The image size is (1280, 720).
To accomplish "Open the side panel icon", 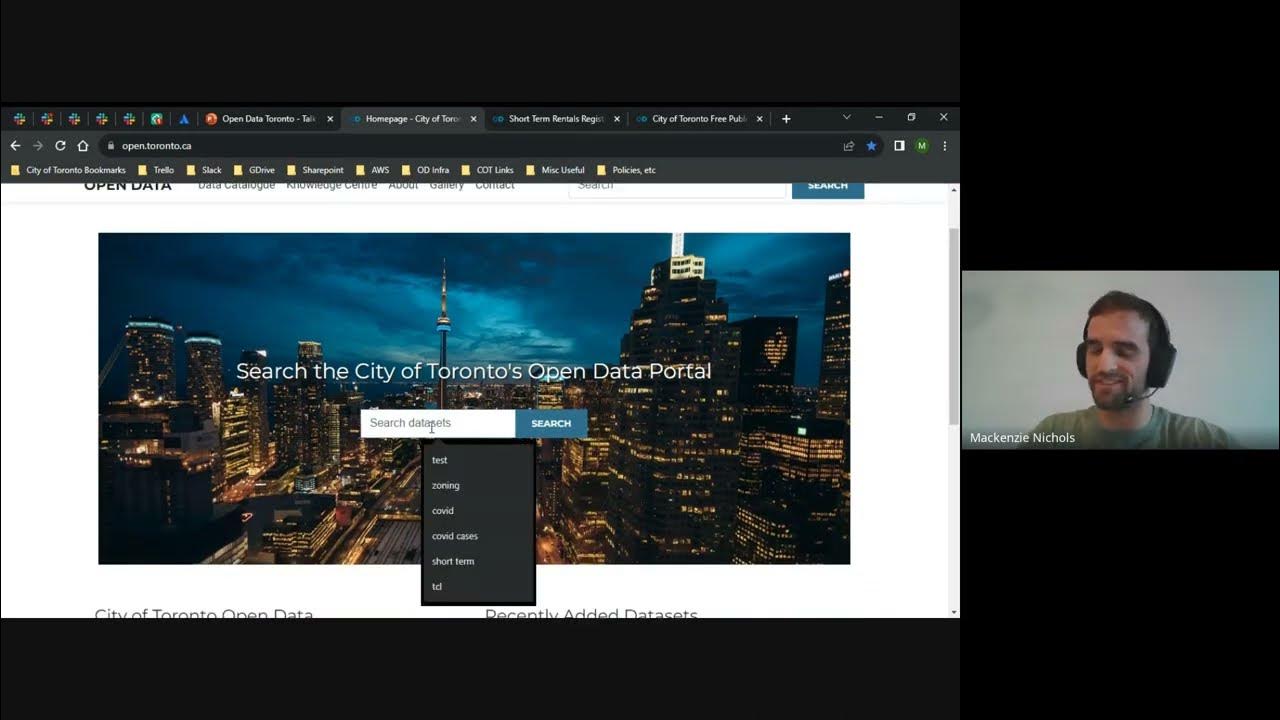I will click(899, 146).
